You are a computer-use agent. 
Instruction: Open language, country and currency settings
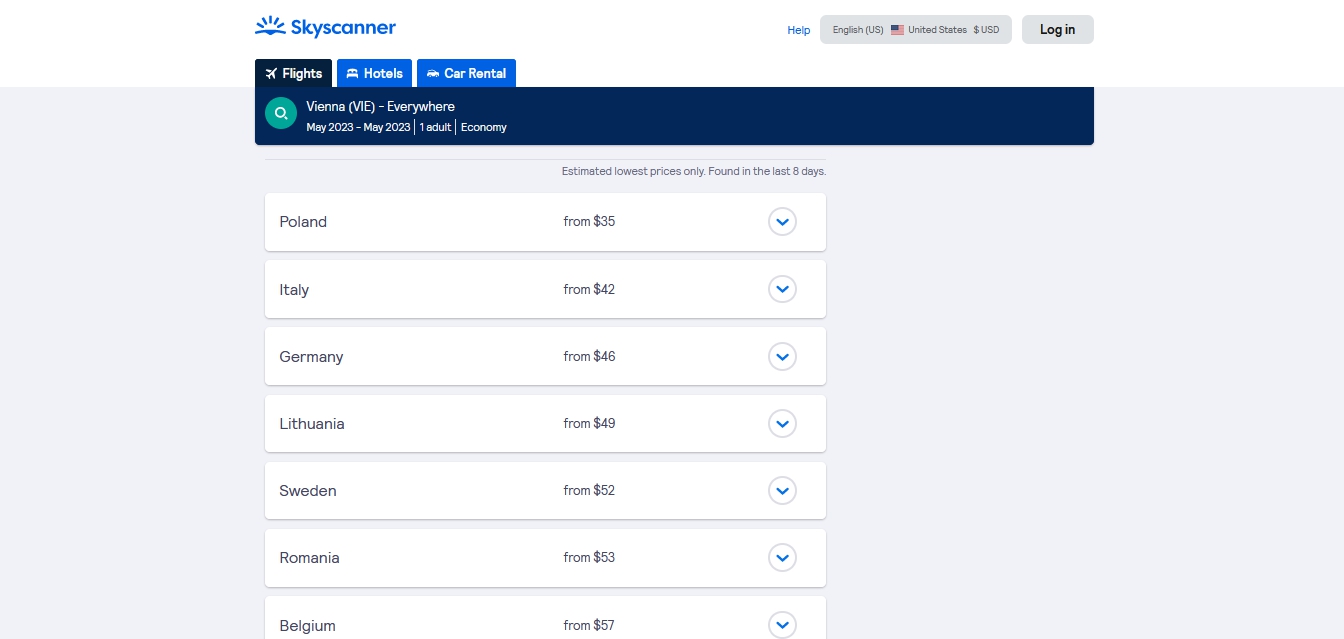pyautogui.click(x=916, y=30)
